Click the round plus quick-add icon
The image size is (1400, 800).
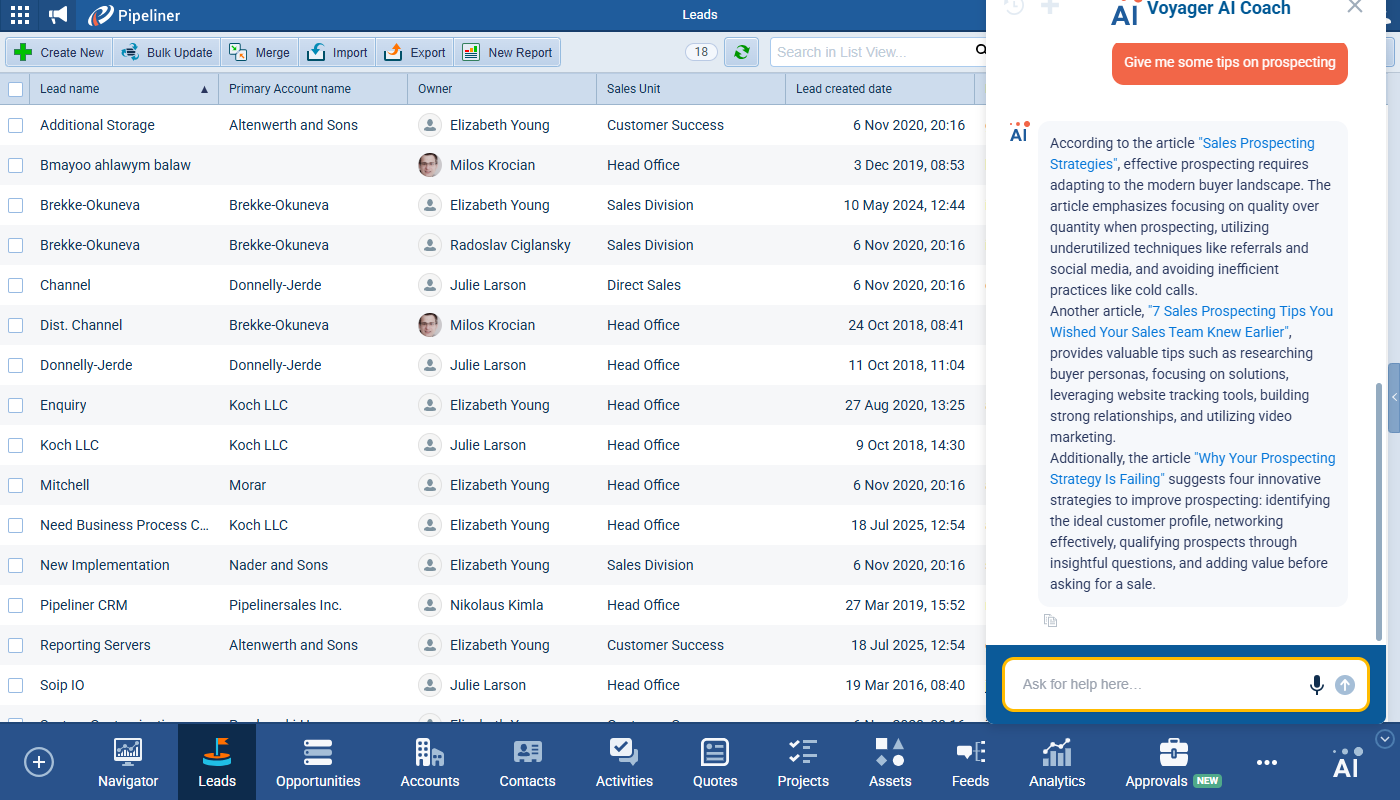tap(38, 762)
